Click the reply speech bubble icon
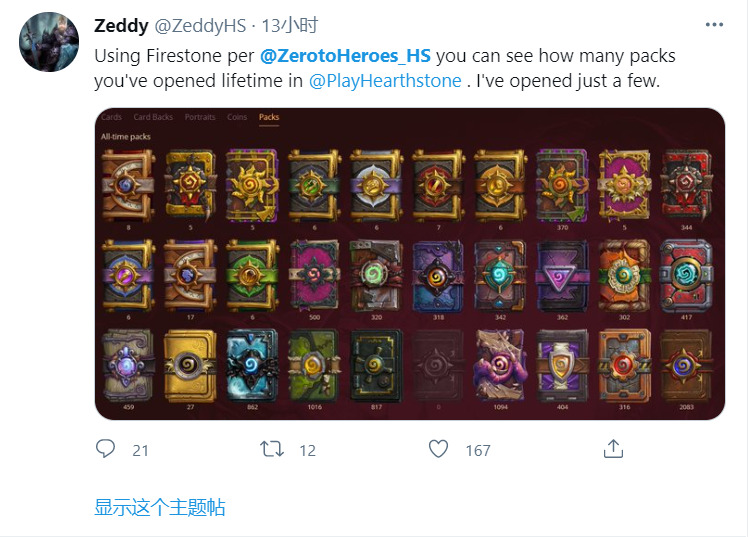The image size is (750, 537). pos(105,449)
